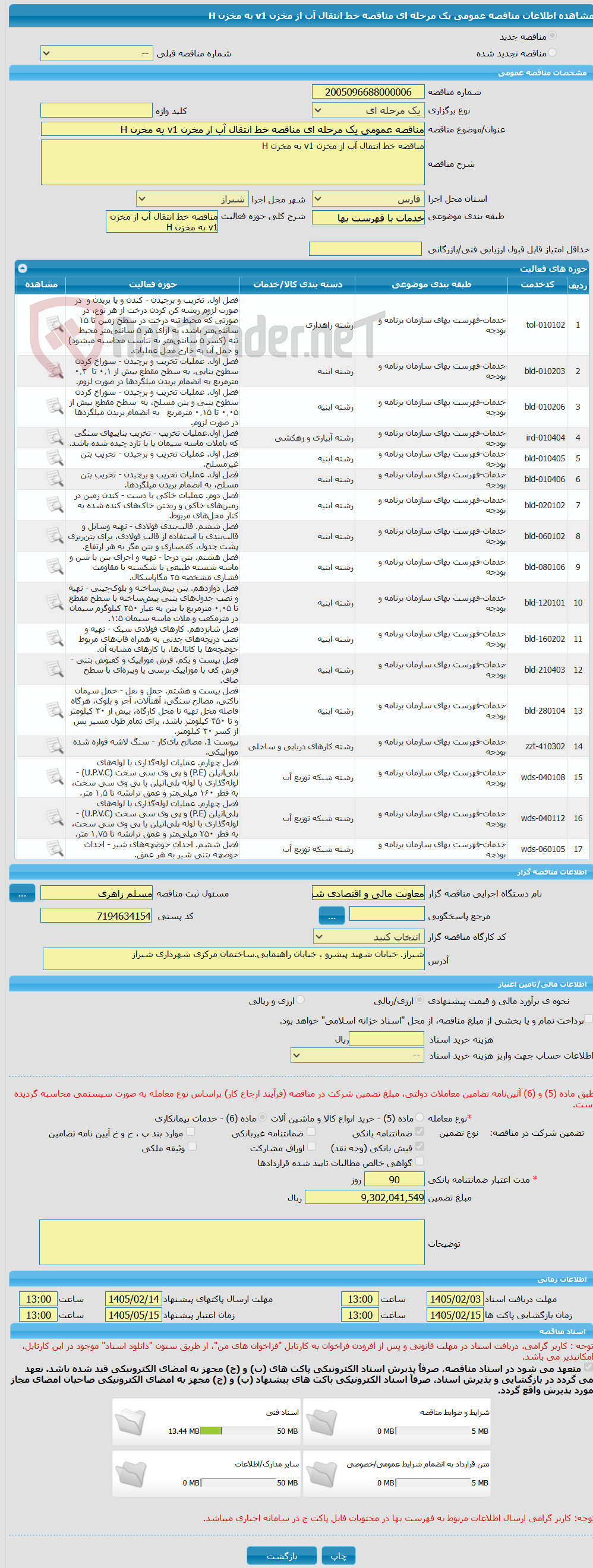Click ellipsis button beside مرجع پاسخگویی
This screenshot has width=593, height=1568.
pos(332,916)
